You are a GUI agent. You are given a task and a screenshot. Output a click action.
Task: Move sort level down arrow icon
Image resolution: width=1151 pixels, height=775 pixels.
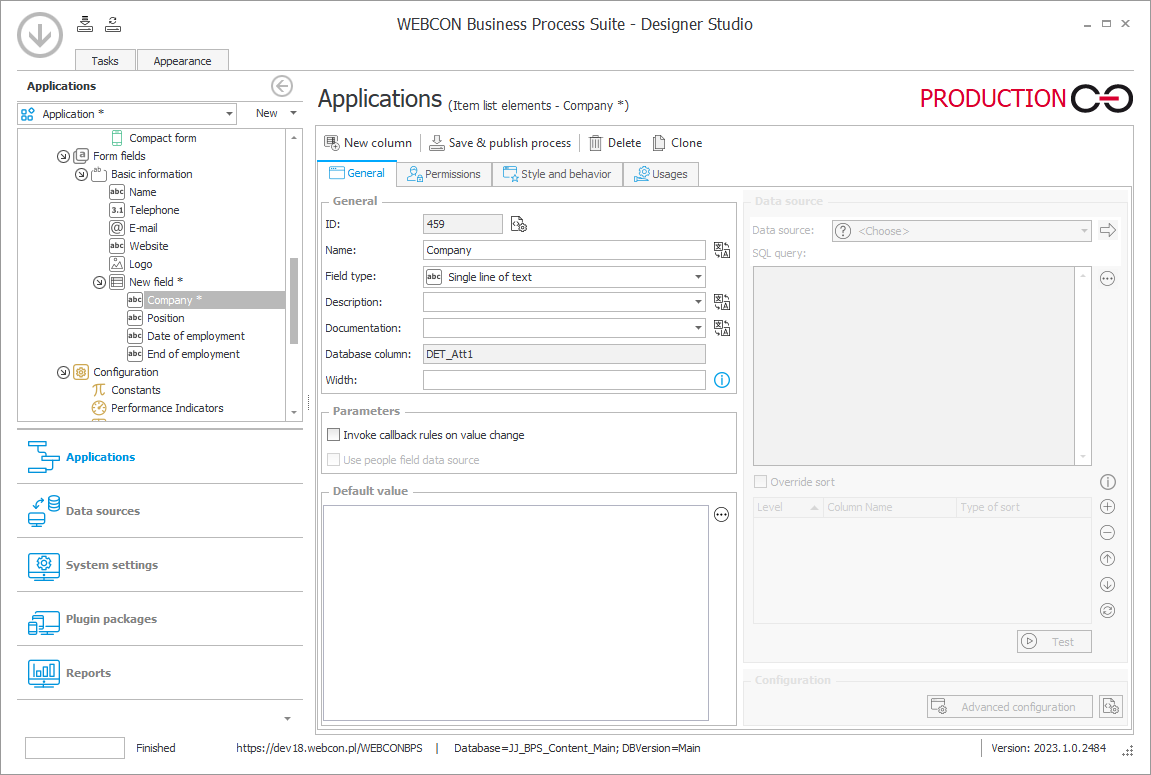(x=1108, y=585)
